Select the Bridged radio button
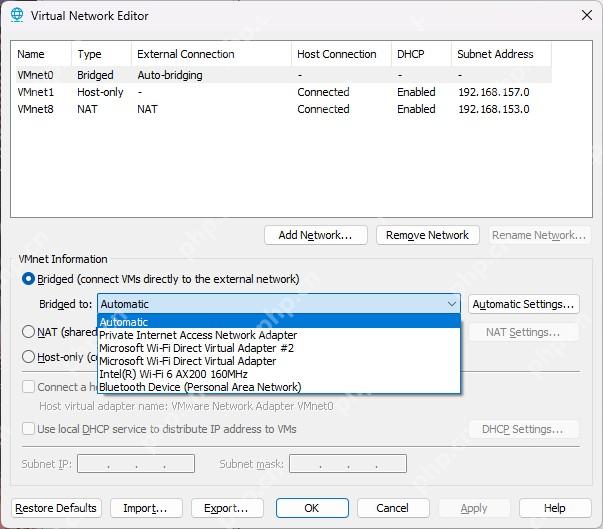Viewport: 603px width, 529px height. [x=28, y=279]
